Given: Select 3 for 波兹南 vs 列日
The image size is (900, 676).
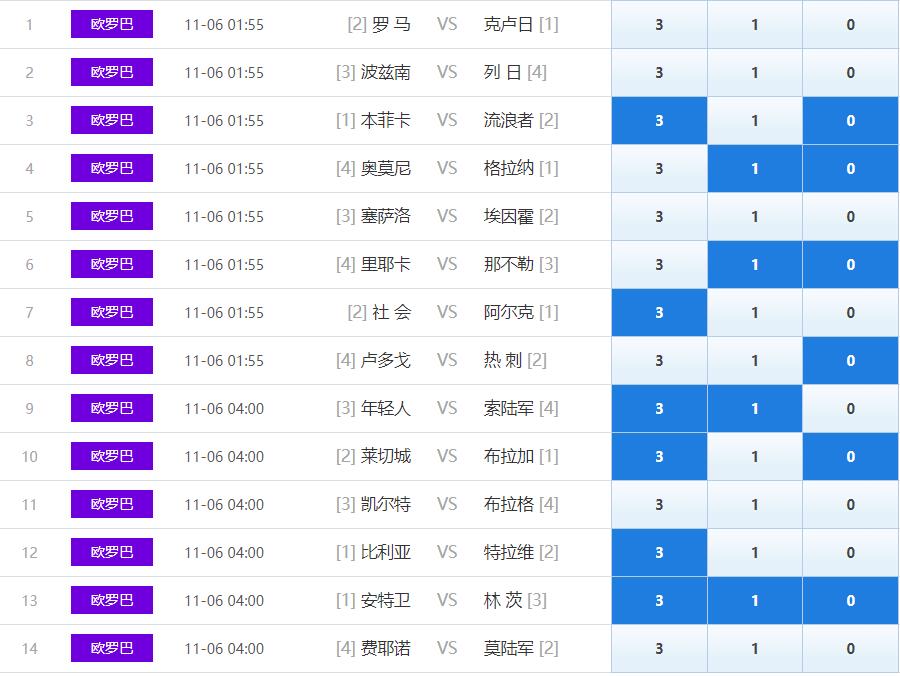Looking at the screenshot, I should pos(659,72).
